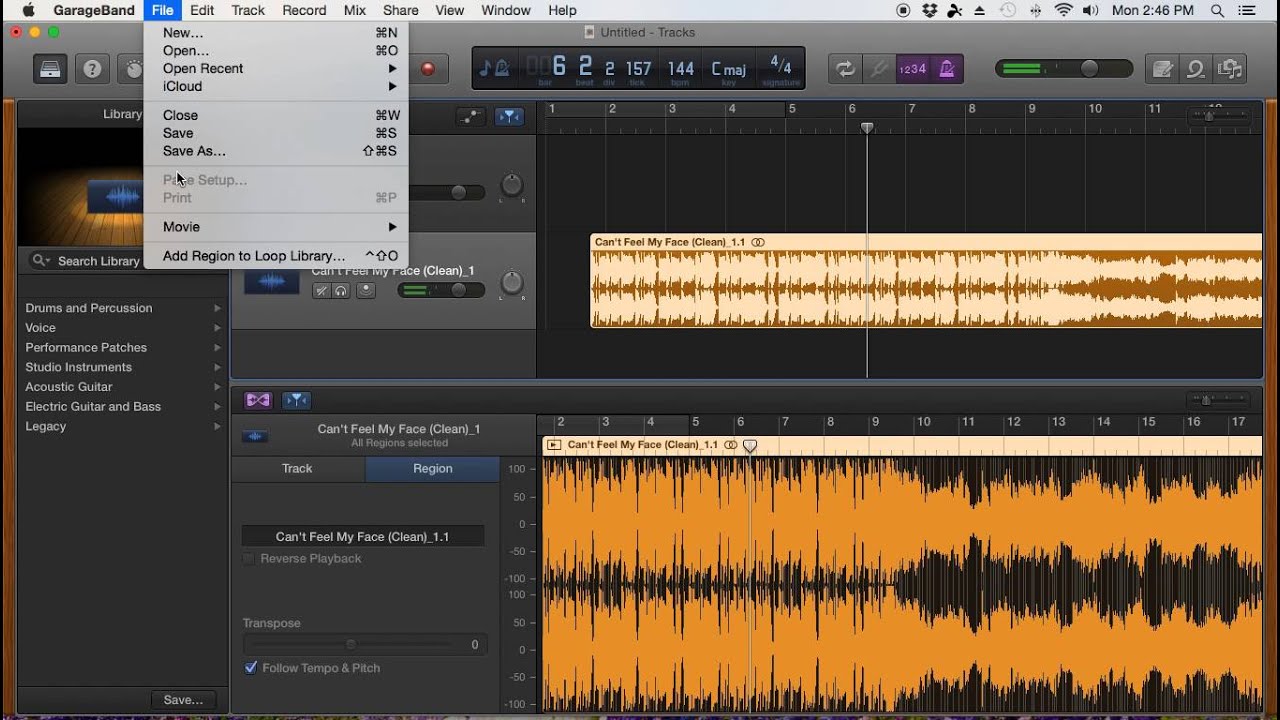Click the Save... button in Library
The image size is (1280, 720).
(x=183, y=700)
